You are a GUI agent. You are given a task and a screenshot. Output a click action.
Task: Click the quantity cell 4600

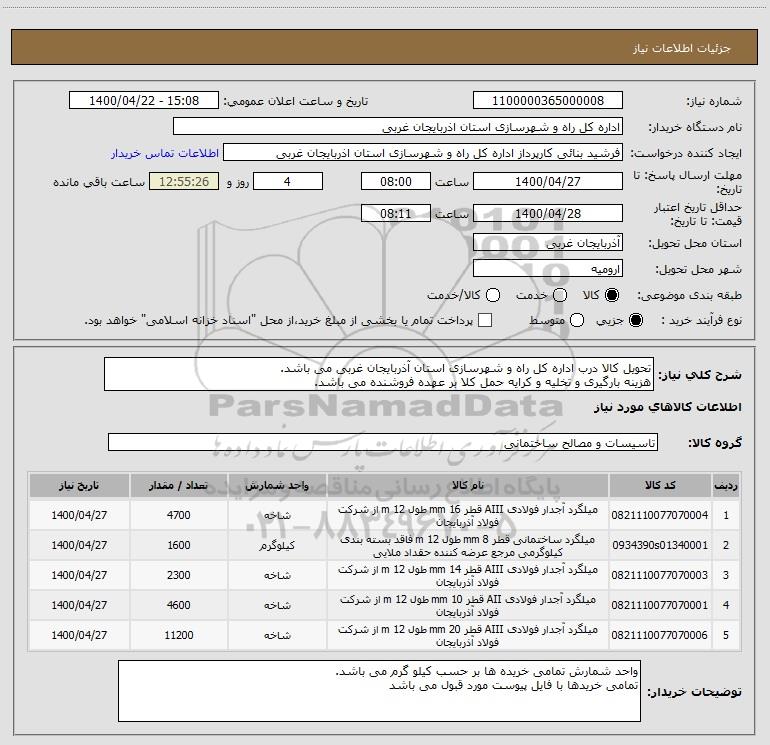(178, 605)
